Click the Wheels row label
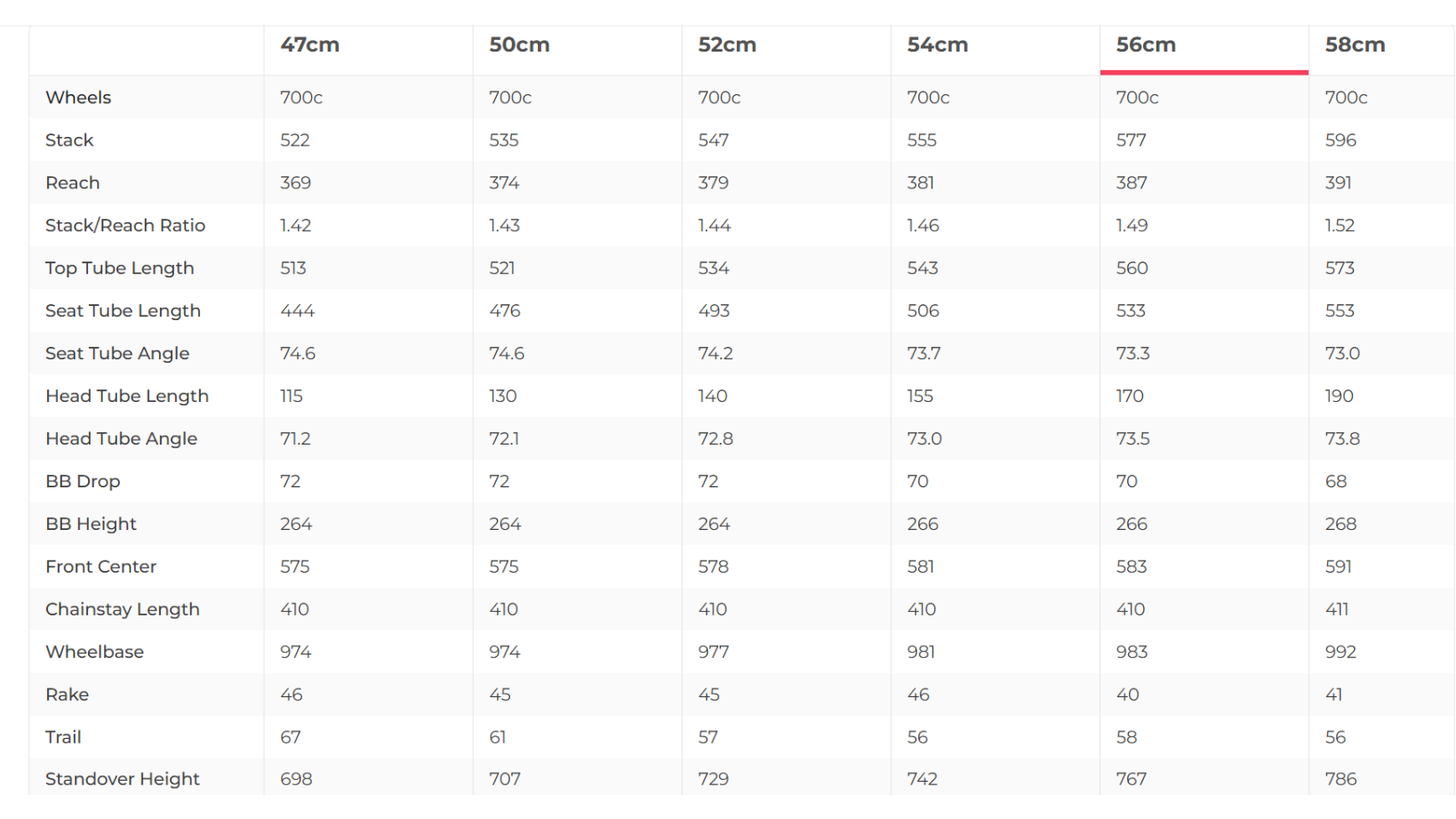 click(78, 98)
